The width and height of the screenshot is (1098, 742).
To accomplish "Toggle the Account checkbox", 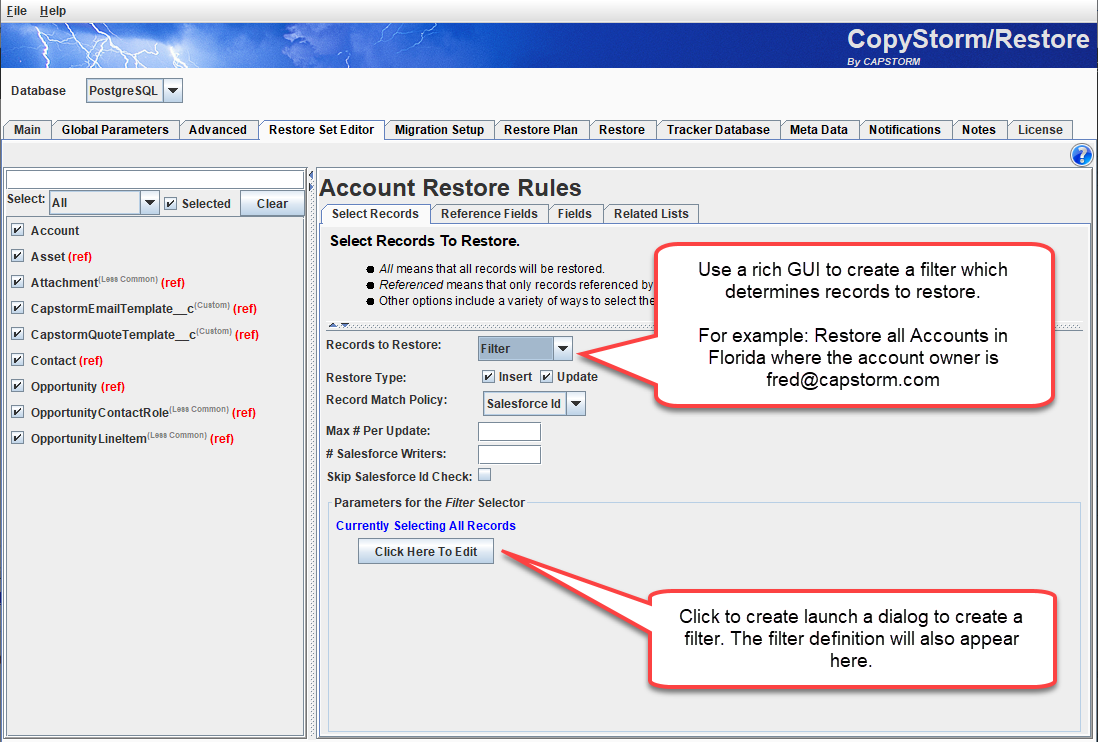I will pos(18,230).
